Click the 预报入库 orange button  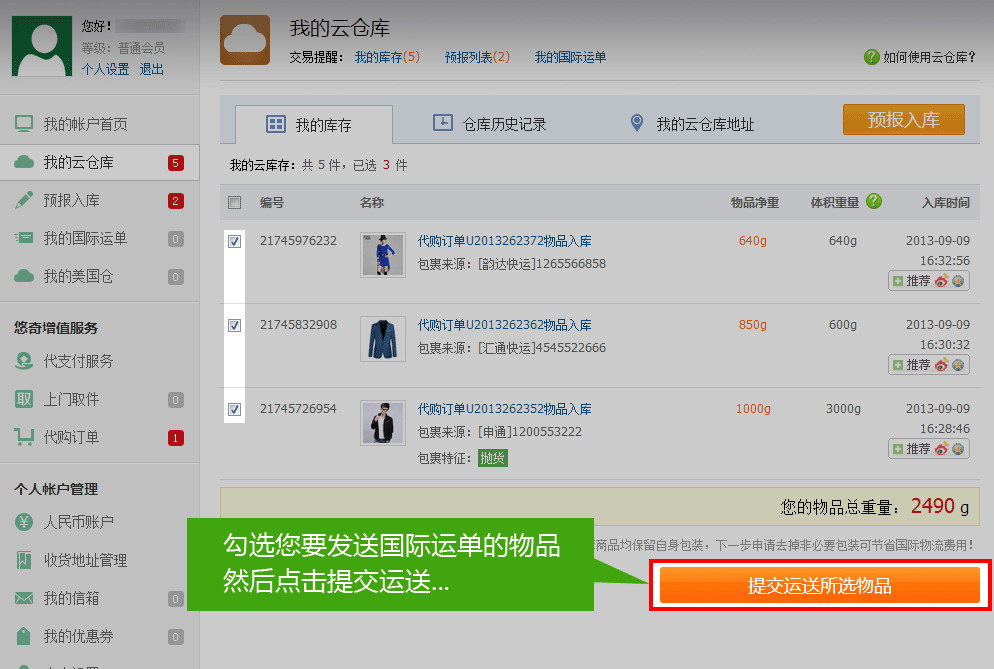(903, 119)
